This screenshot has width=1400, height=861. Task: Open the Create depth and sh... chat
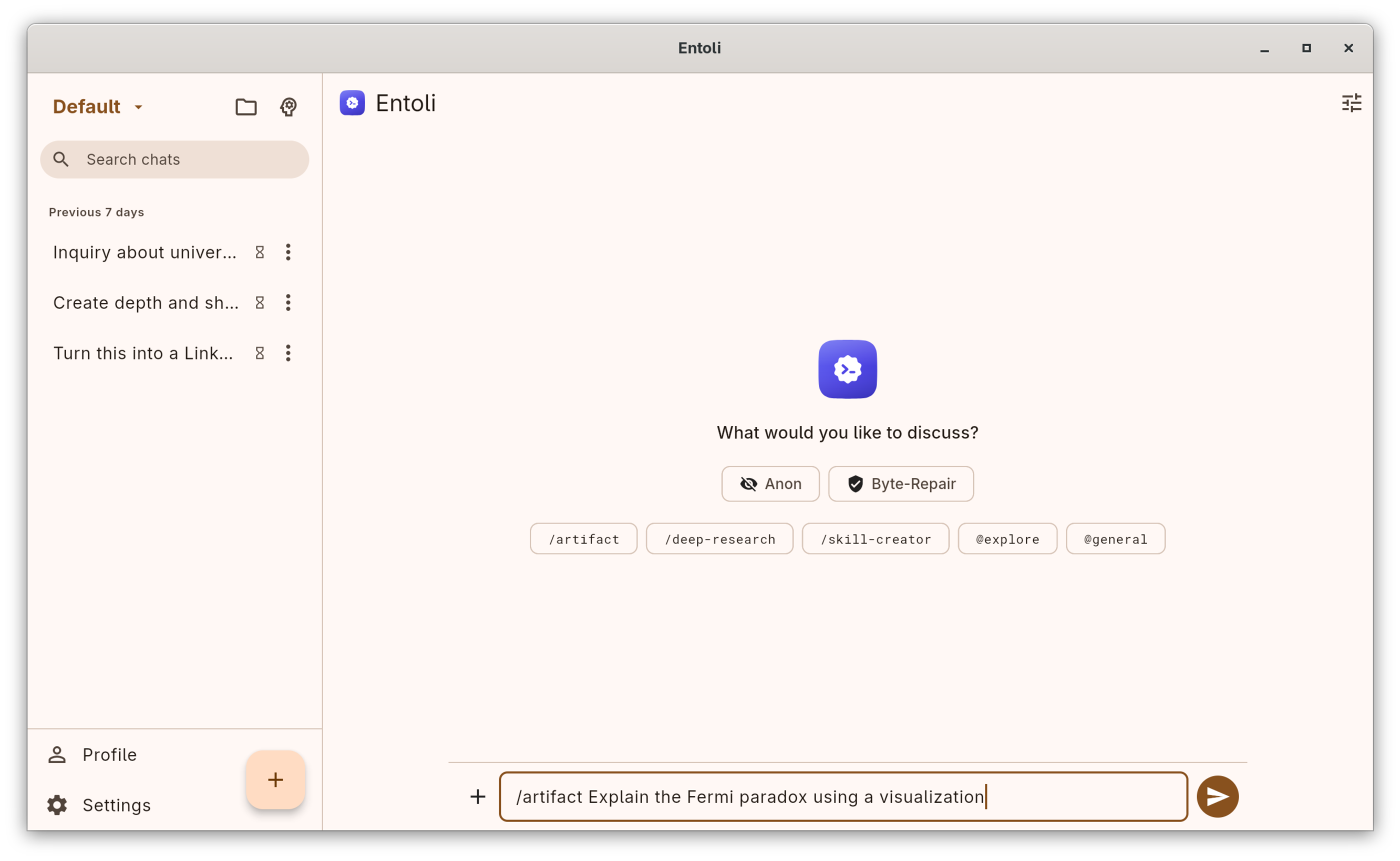[x=146, y=303]
